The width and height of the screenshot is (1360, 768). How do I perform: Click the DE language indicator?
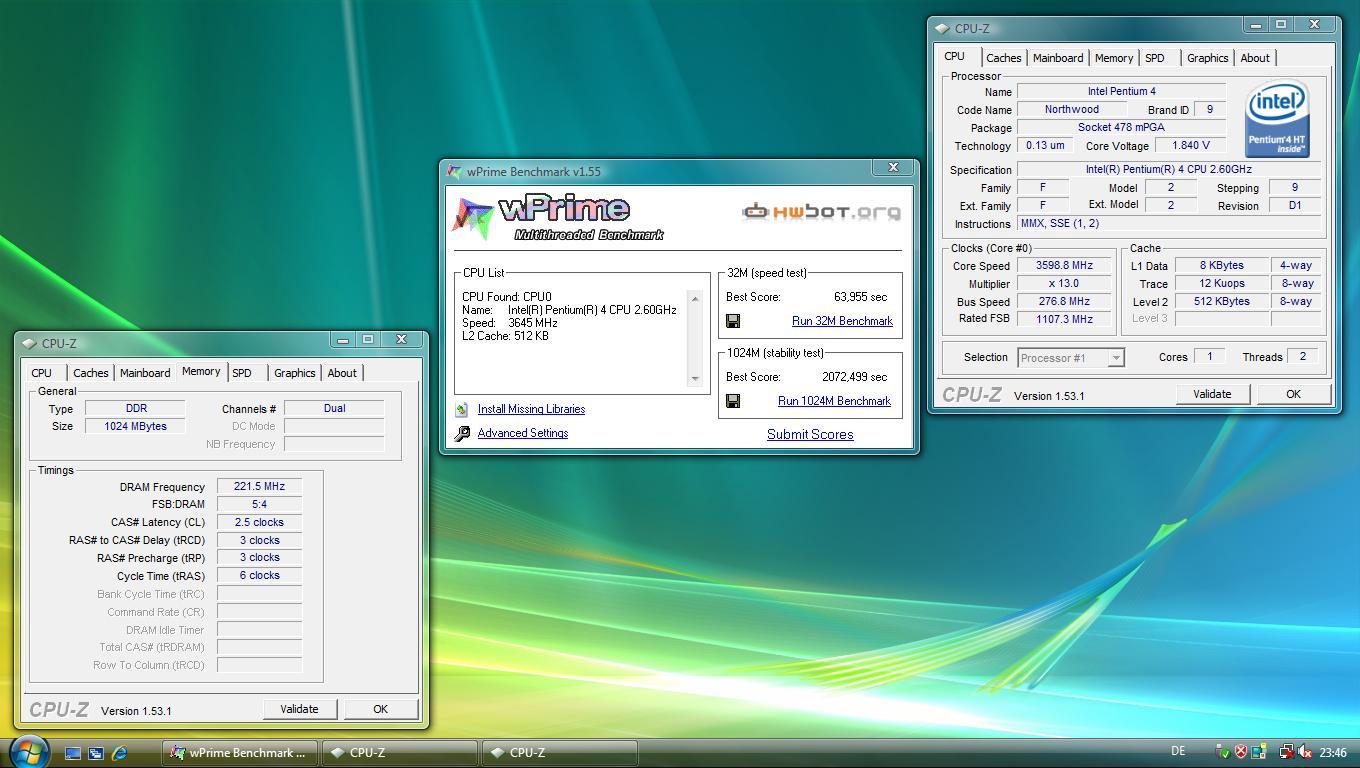tap(1177, 752)
